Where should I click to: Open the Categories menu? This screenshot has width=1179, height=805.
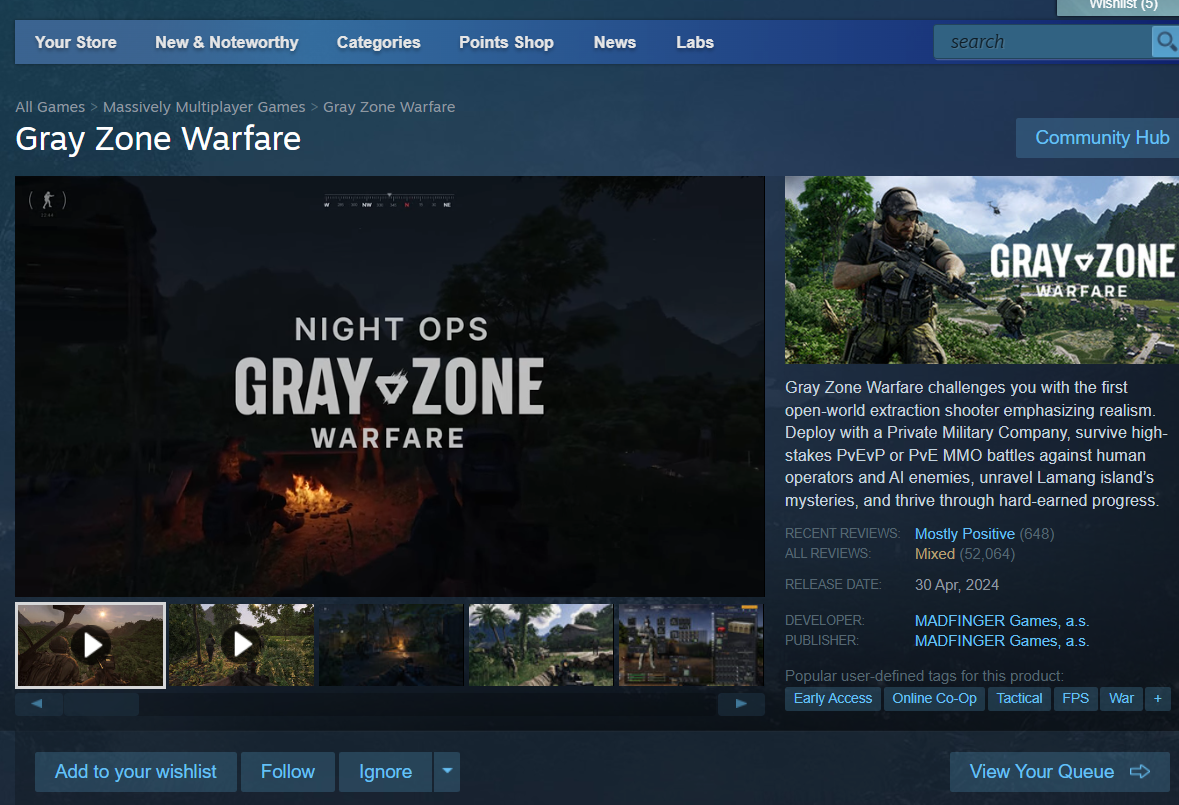point(378,42)
